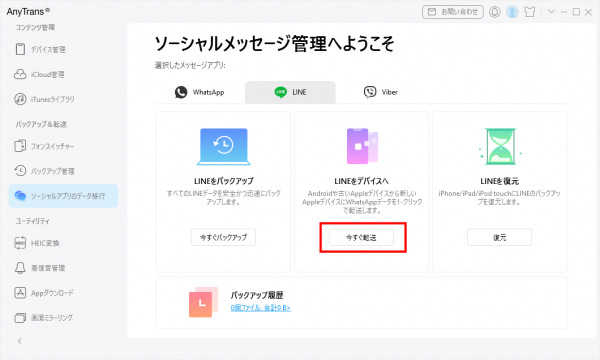This screenshot has height=360, width=600.
Task: Select フォンスイッチャー in the sidebar
Action: [44, 146]
